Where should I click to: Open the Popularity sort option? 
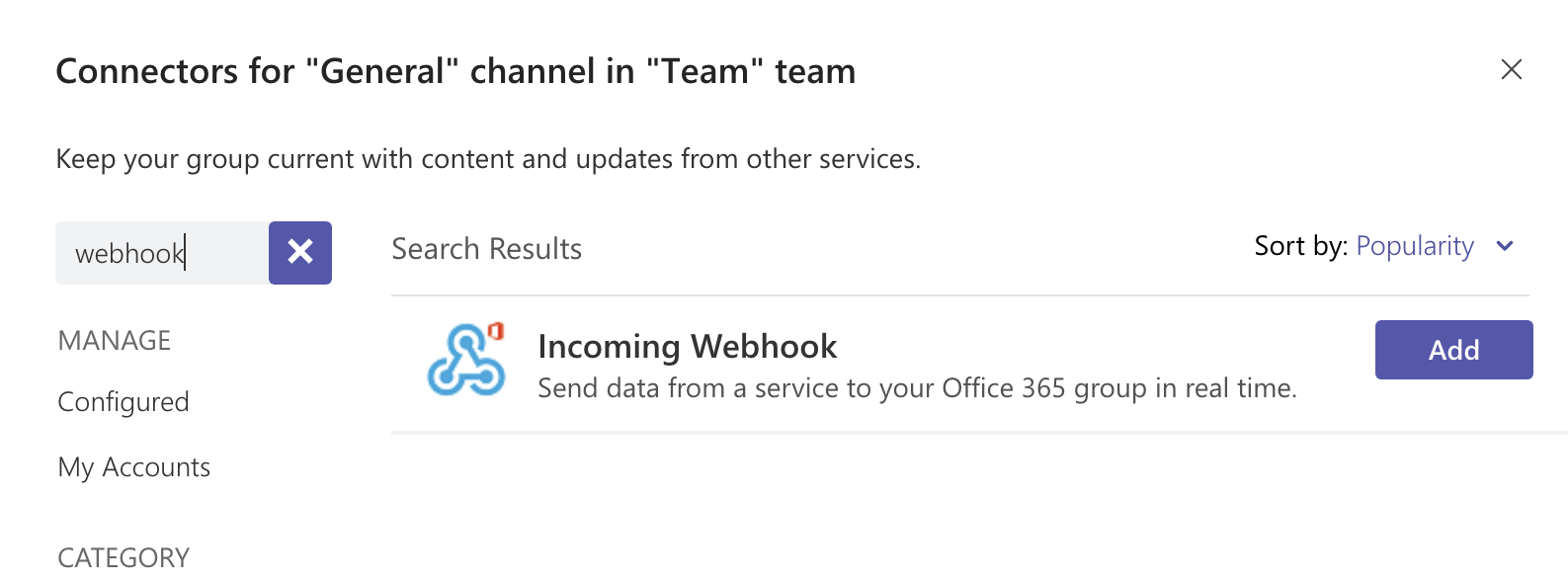click(x=1415, y=246)
